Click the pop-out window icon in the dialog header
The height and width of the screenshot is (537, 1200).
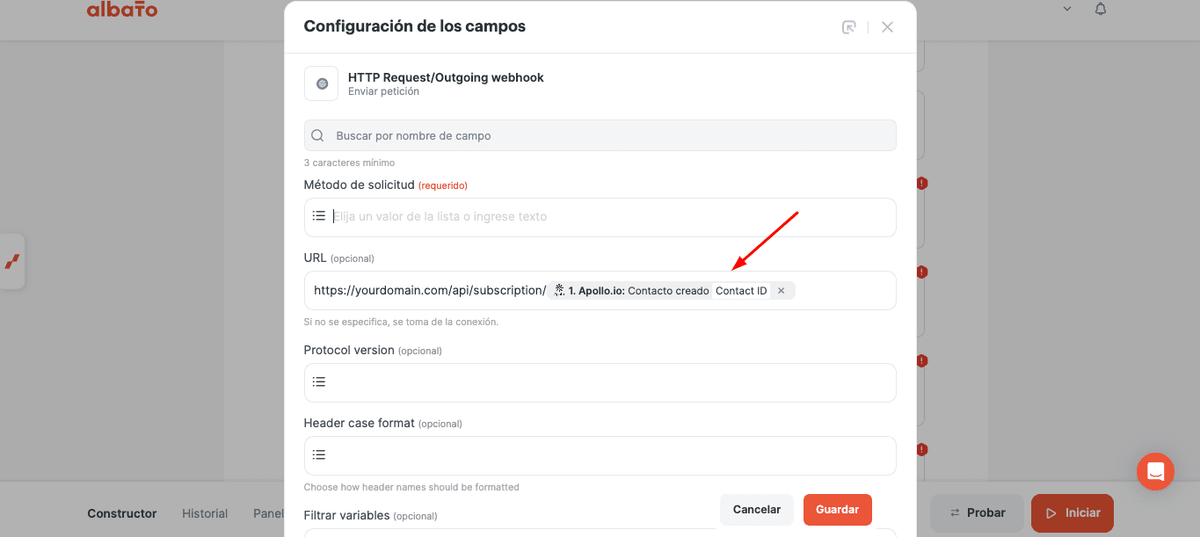tap(849, 27)
